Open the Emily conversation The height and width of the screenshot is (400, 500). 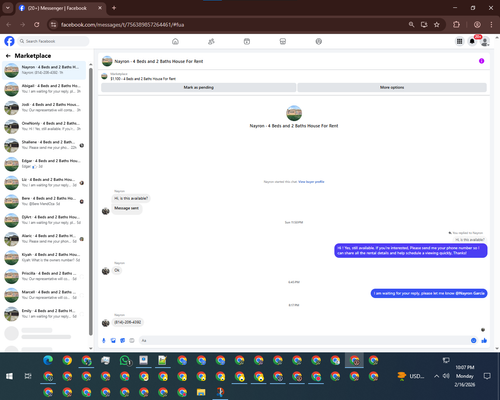click(44, 314)
